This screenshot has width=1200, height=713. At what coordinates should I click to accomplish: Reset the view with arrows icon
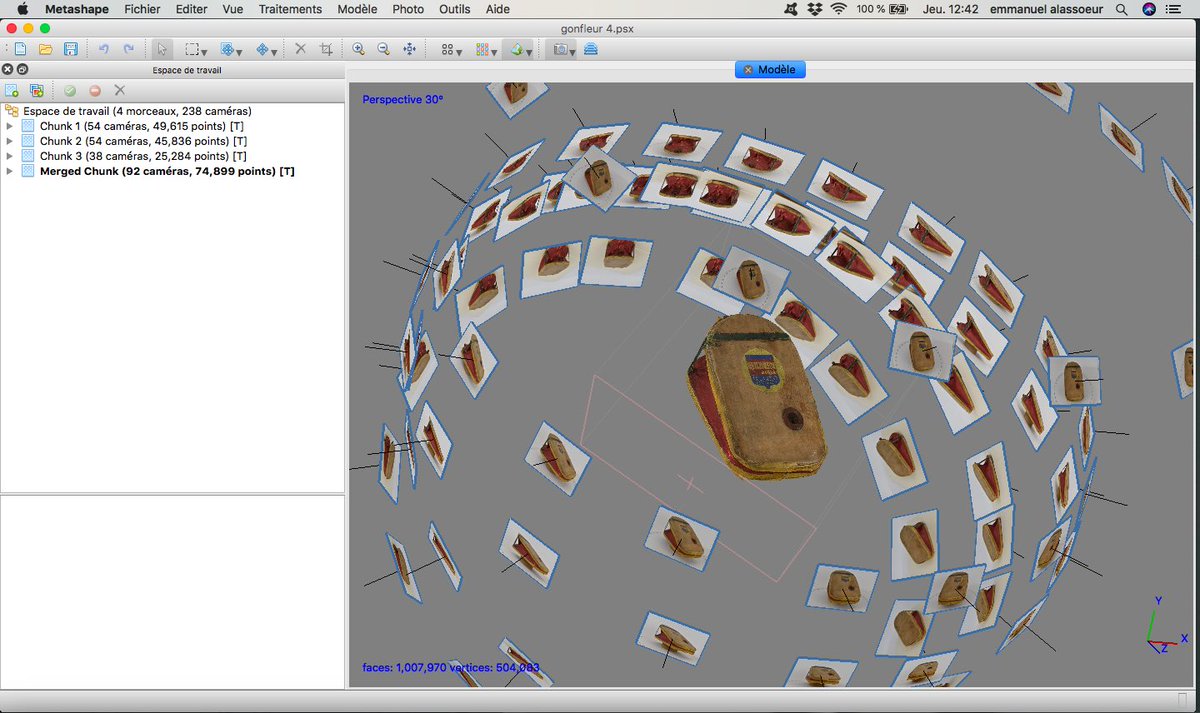[x=409, y=49]
